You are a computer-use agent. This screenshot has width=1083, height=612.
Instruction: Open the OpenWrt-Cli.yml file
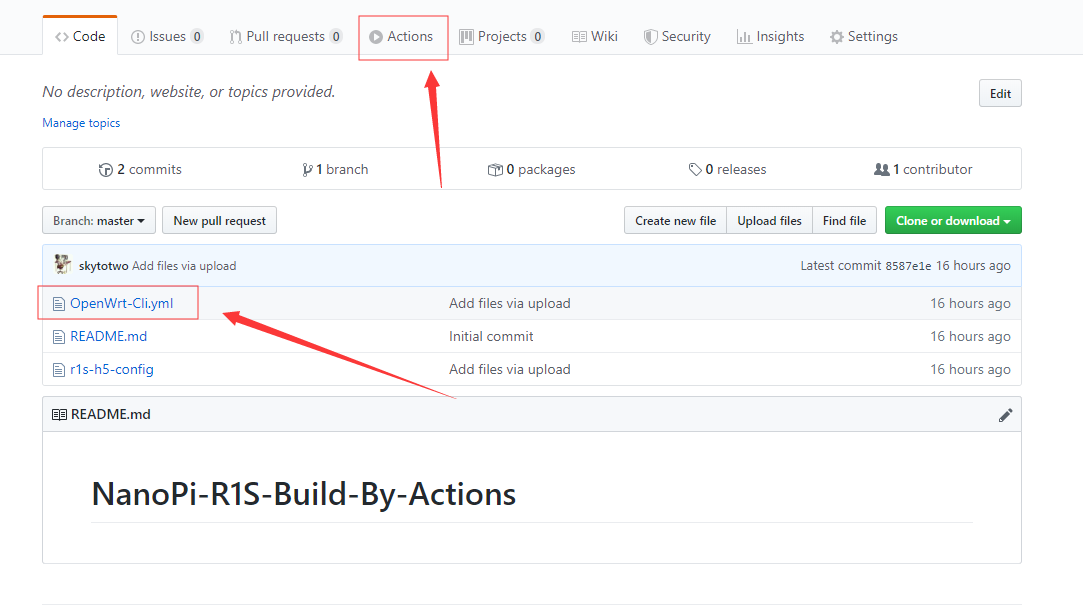(122, 303)
